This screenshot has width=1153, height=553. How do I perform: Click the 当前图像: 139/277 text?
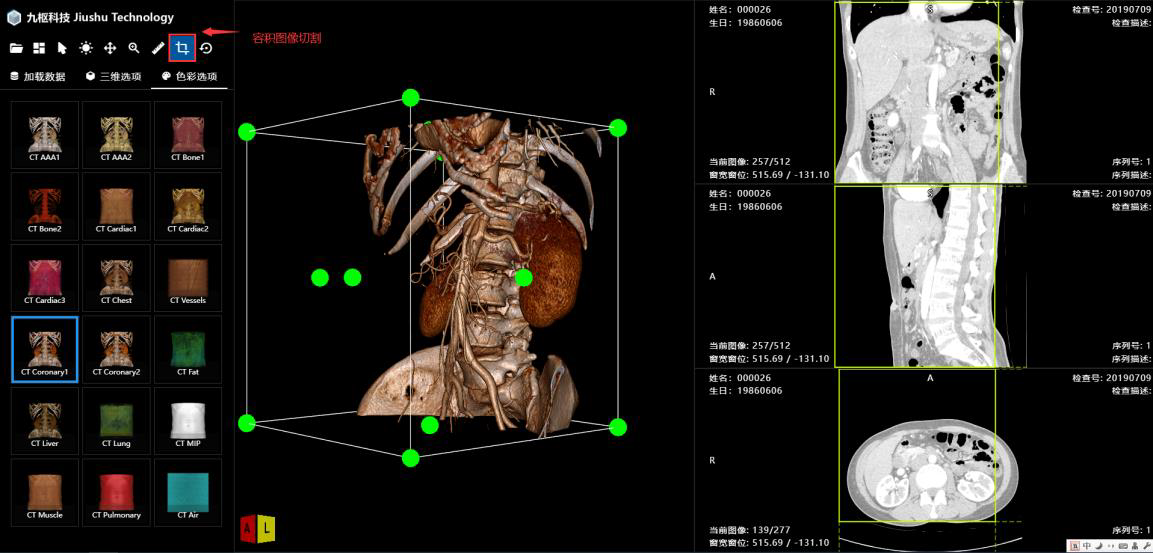pyautogui.click(x=750, y=529)
